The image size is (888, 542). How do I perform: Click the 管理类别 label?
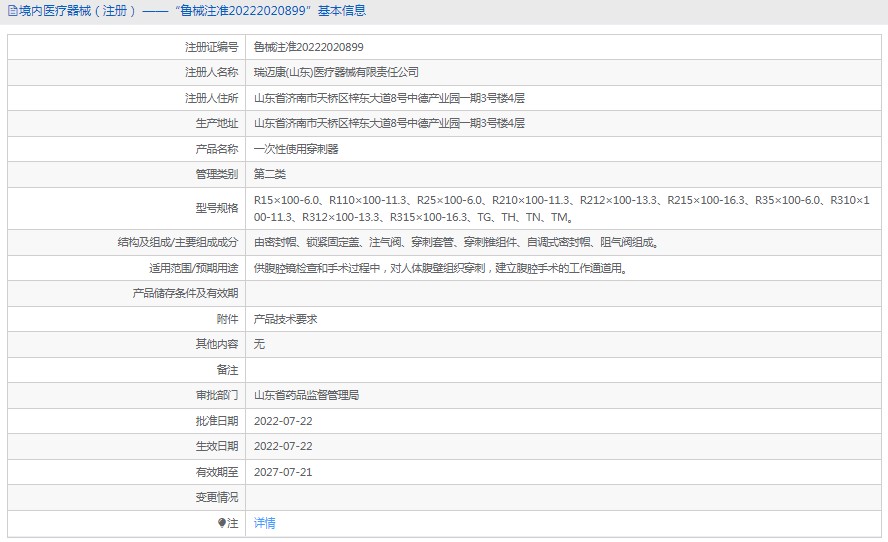pos(217,174)
